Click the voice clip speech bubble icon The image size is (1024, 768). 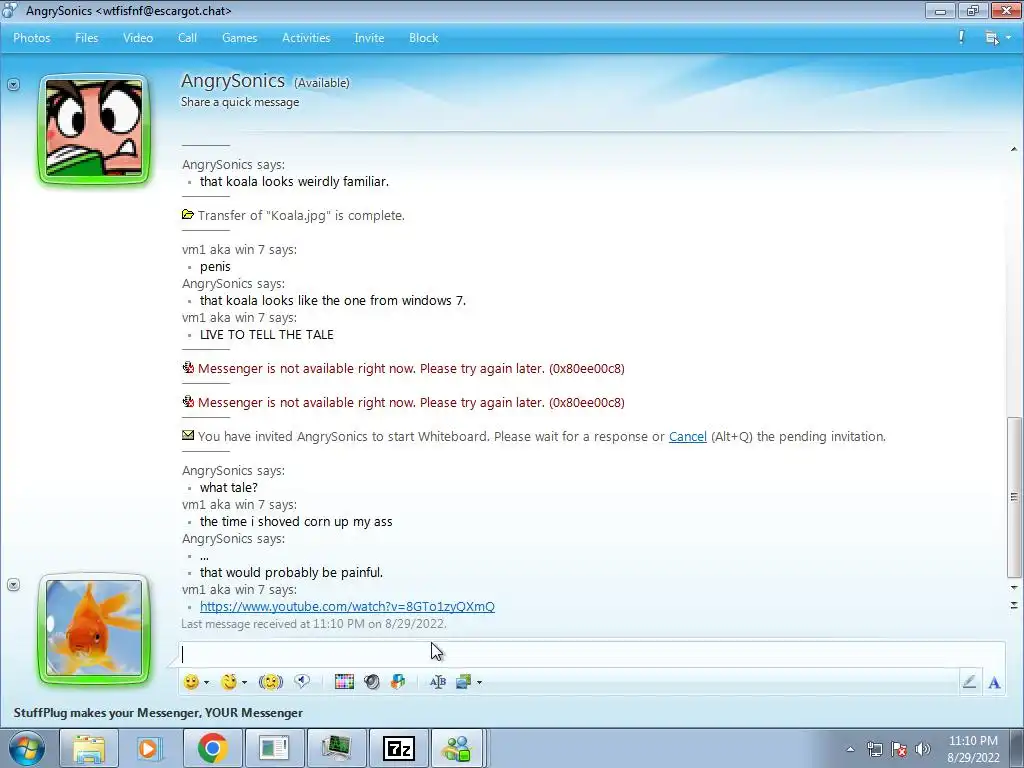pos(302,682)
